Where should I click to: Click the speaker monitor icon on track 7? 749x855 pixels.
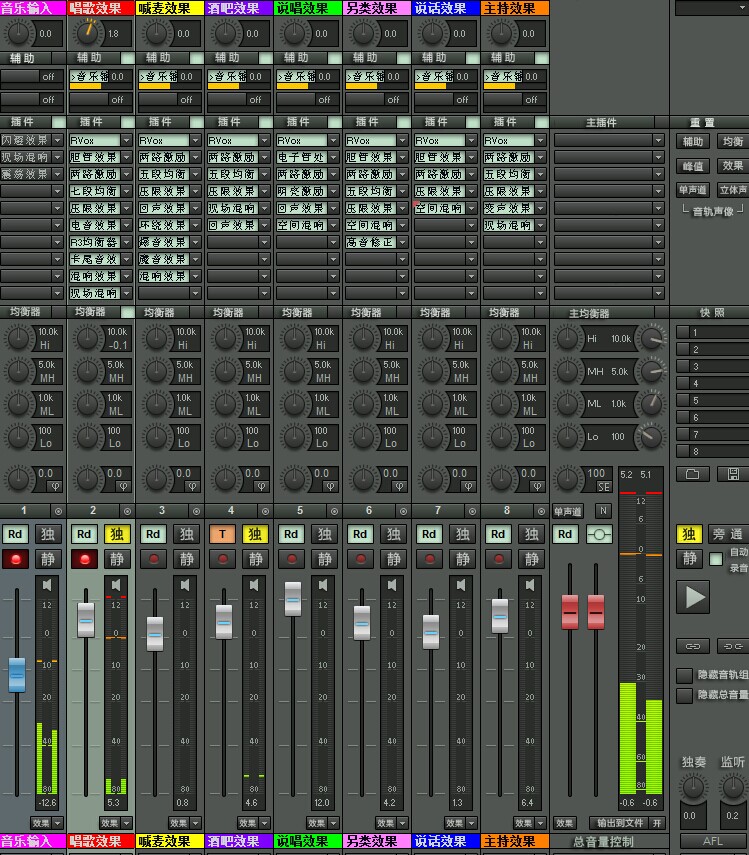tap(461, 585)
